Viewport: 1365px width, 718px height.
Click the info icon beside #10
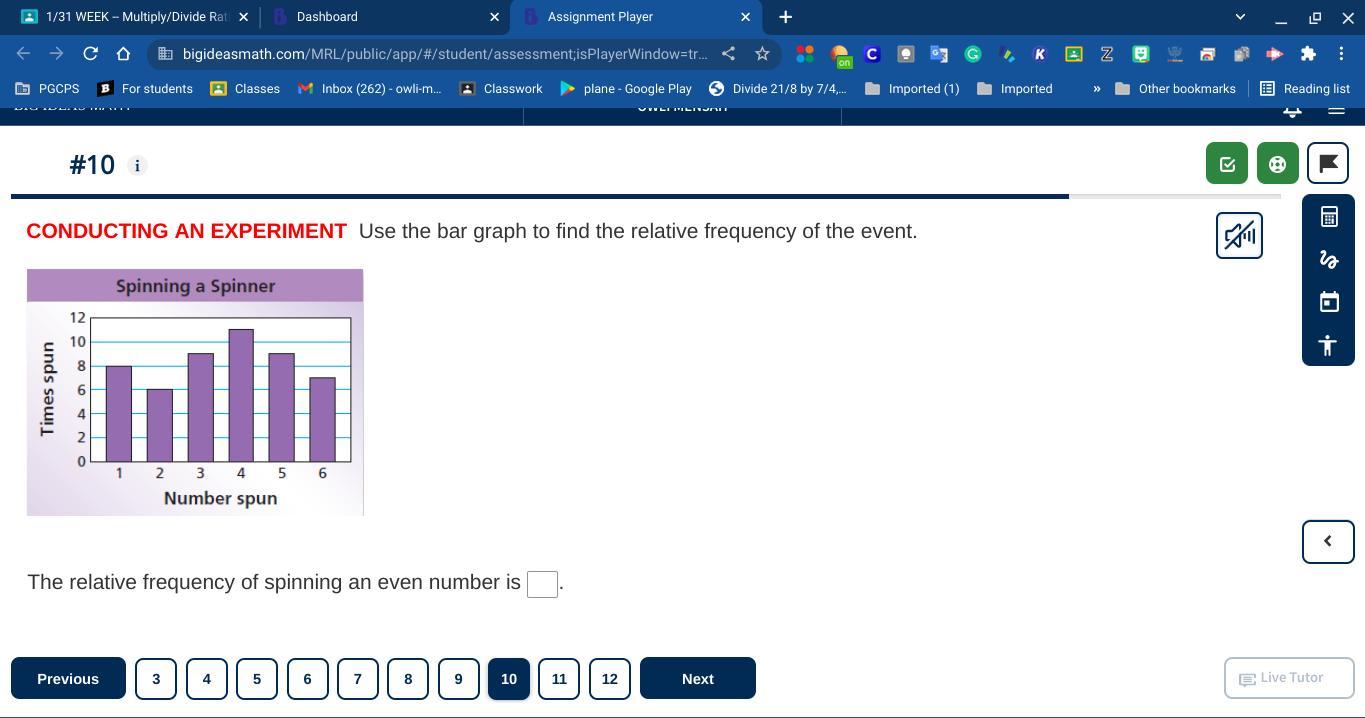click(137, 165)
